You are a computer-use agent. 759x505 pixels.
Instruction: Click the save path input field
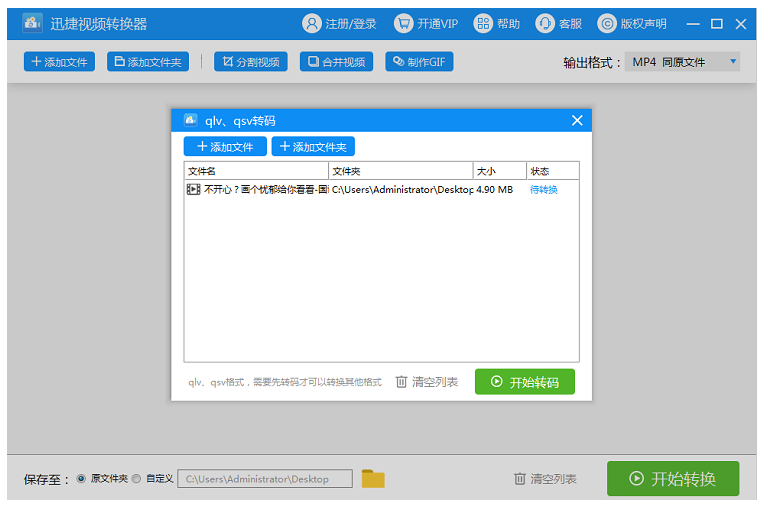click(265, 479)
